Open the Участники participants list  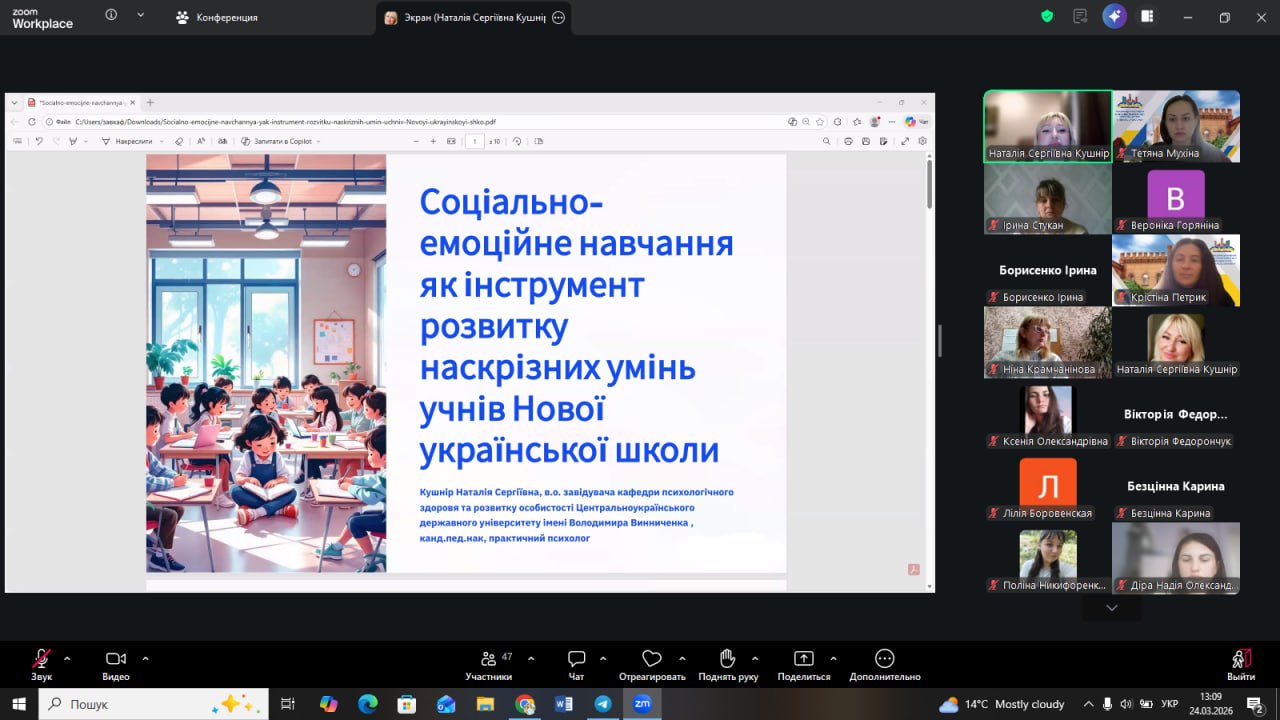tap(489, 660)
